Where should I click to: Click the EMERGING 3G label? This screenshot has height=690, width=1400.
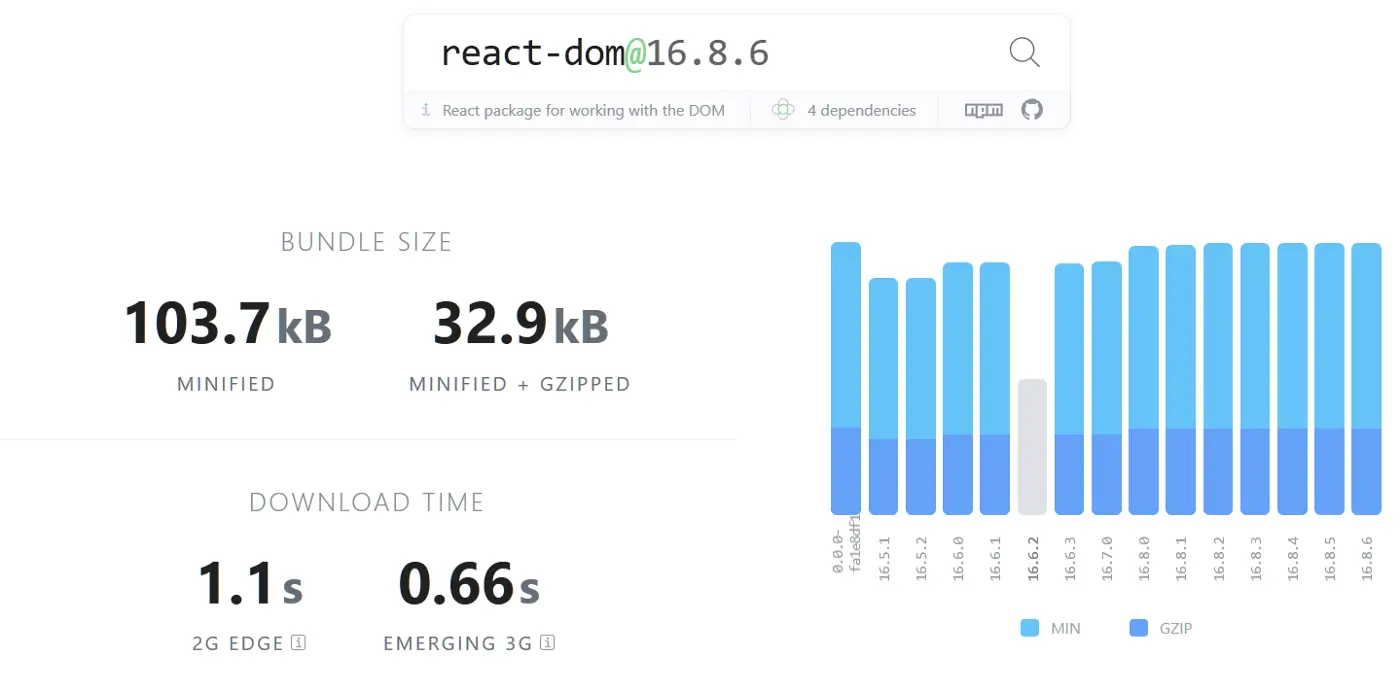458,644
